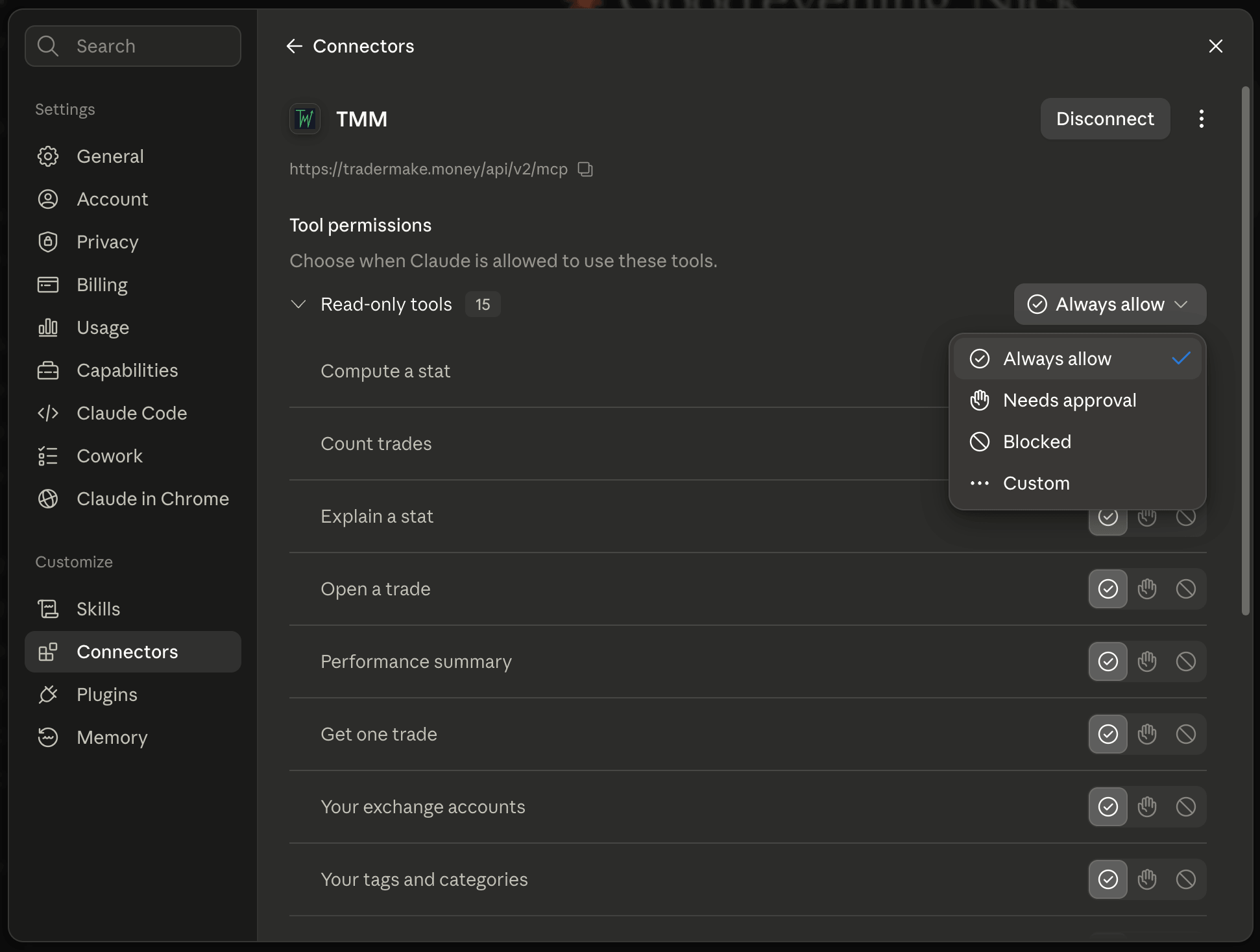1260x952 pixels.
Task: Open Claude Code settings
Action: point(133,413)
